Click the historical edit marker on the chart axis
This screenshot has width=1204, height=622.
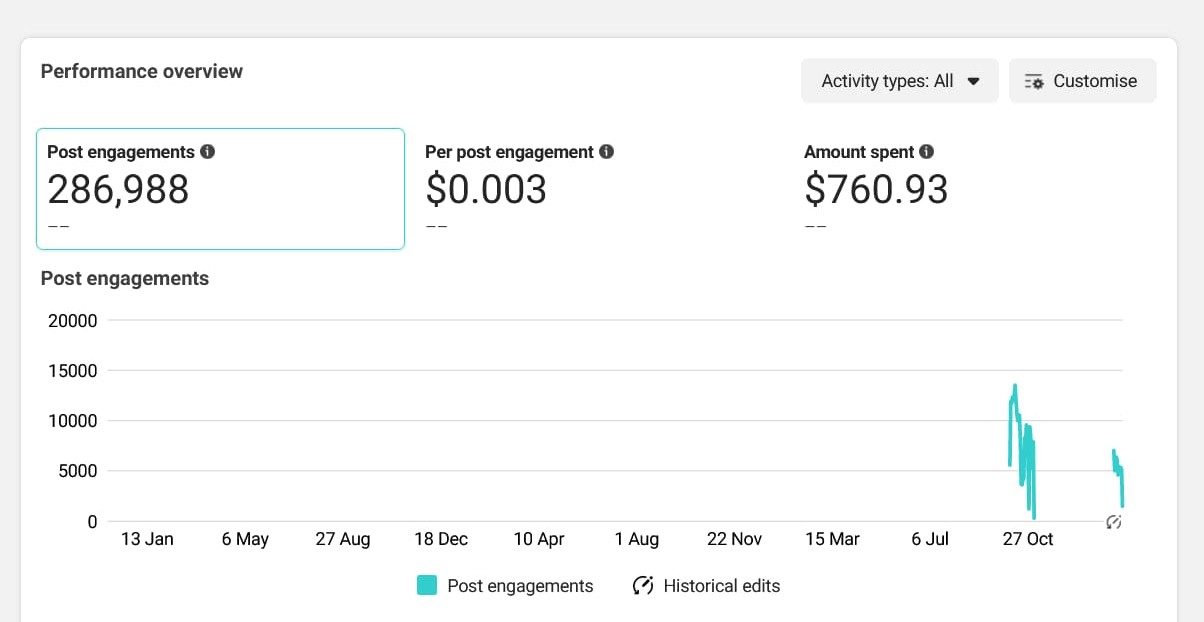[x=1114, y=522]
